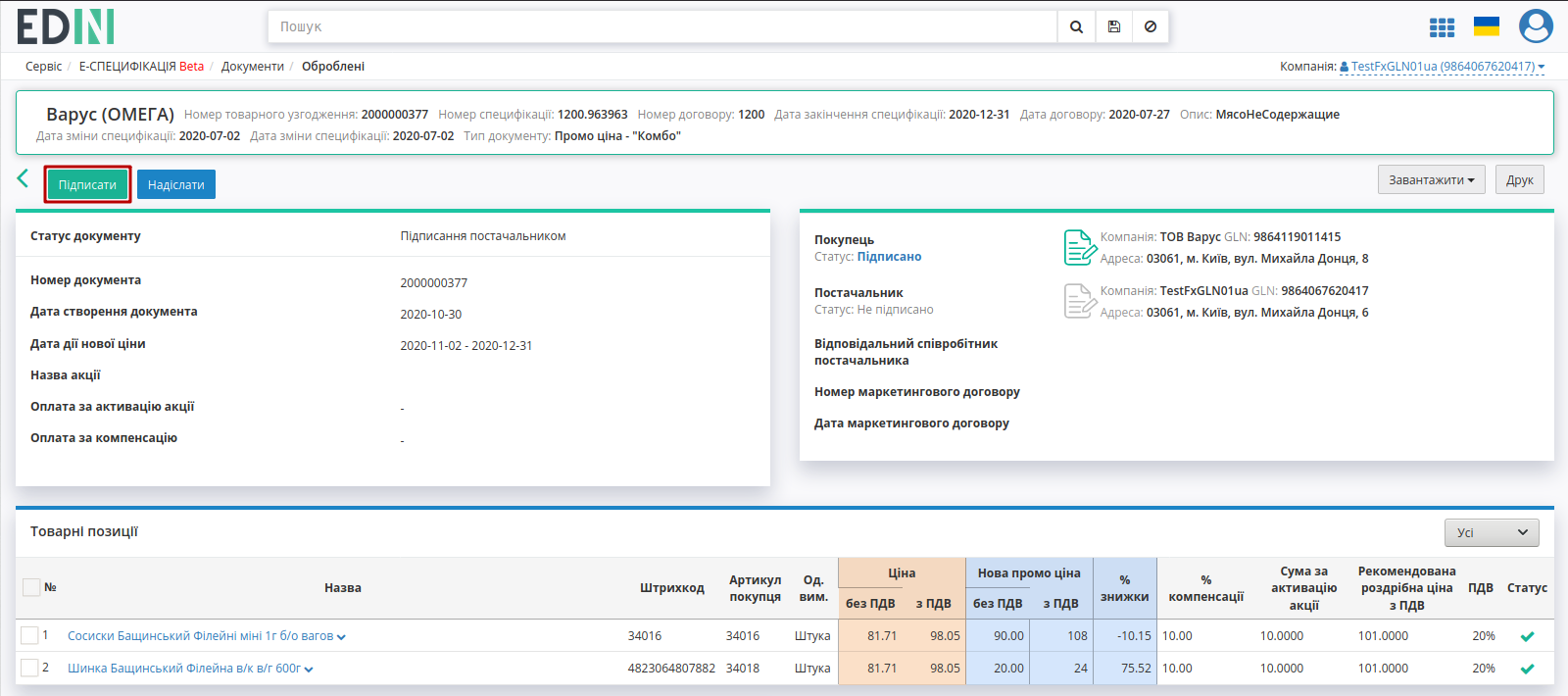Save the search filter with floppy icon

tap(1113, 26)
